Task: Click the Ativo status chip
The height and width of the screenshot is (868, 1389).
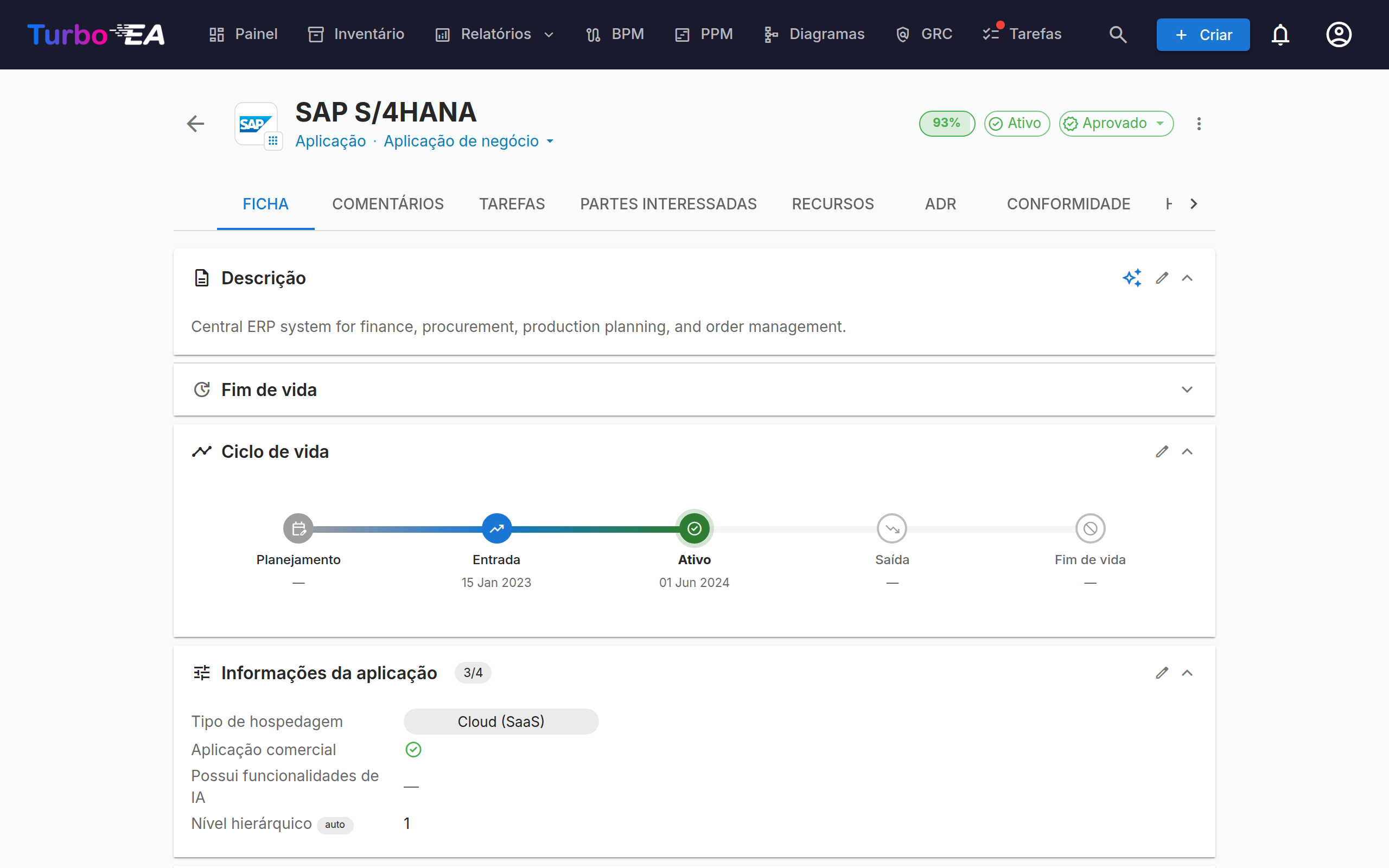Action: pos(1016,124)
